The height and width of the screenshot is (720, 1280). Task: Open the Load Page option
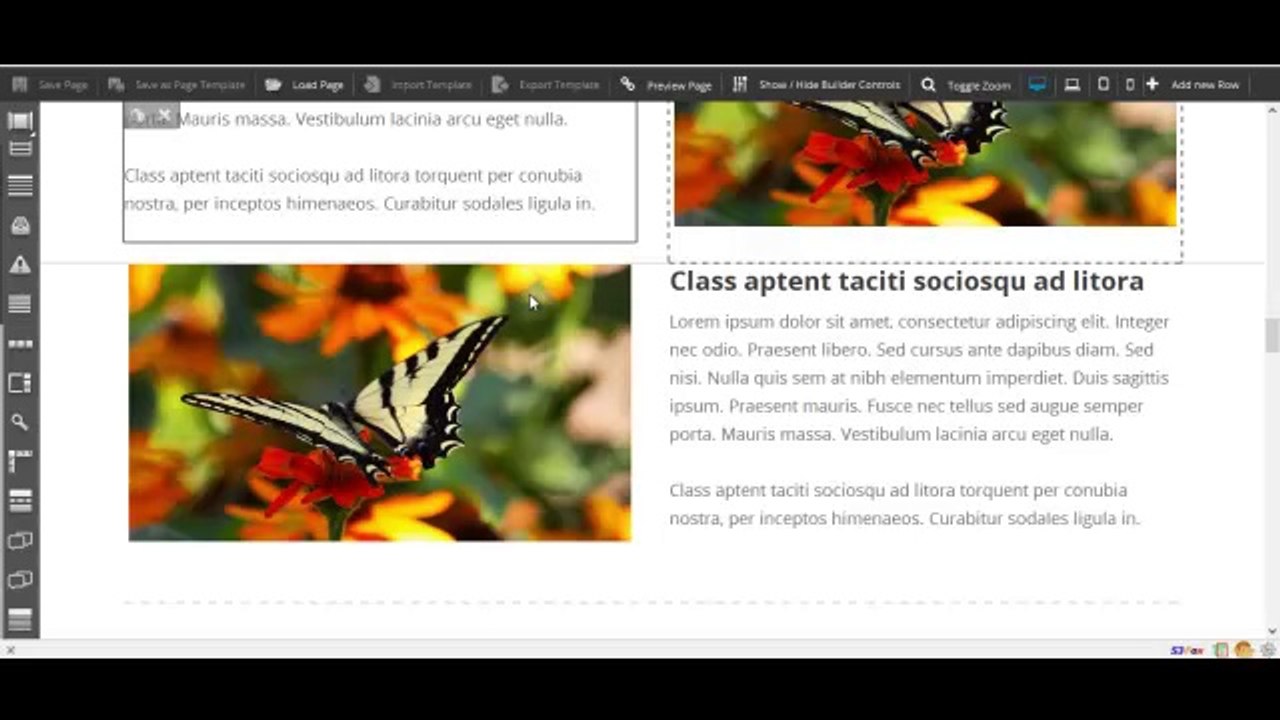pyautogui.click(x=304, y=85)
